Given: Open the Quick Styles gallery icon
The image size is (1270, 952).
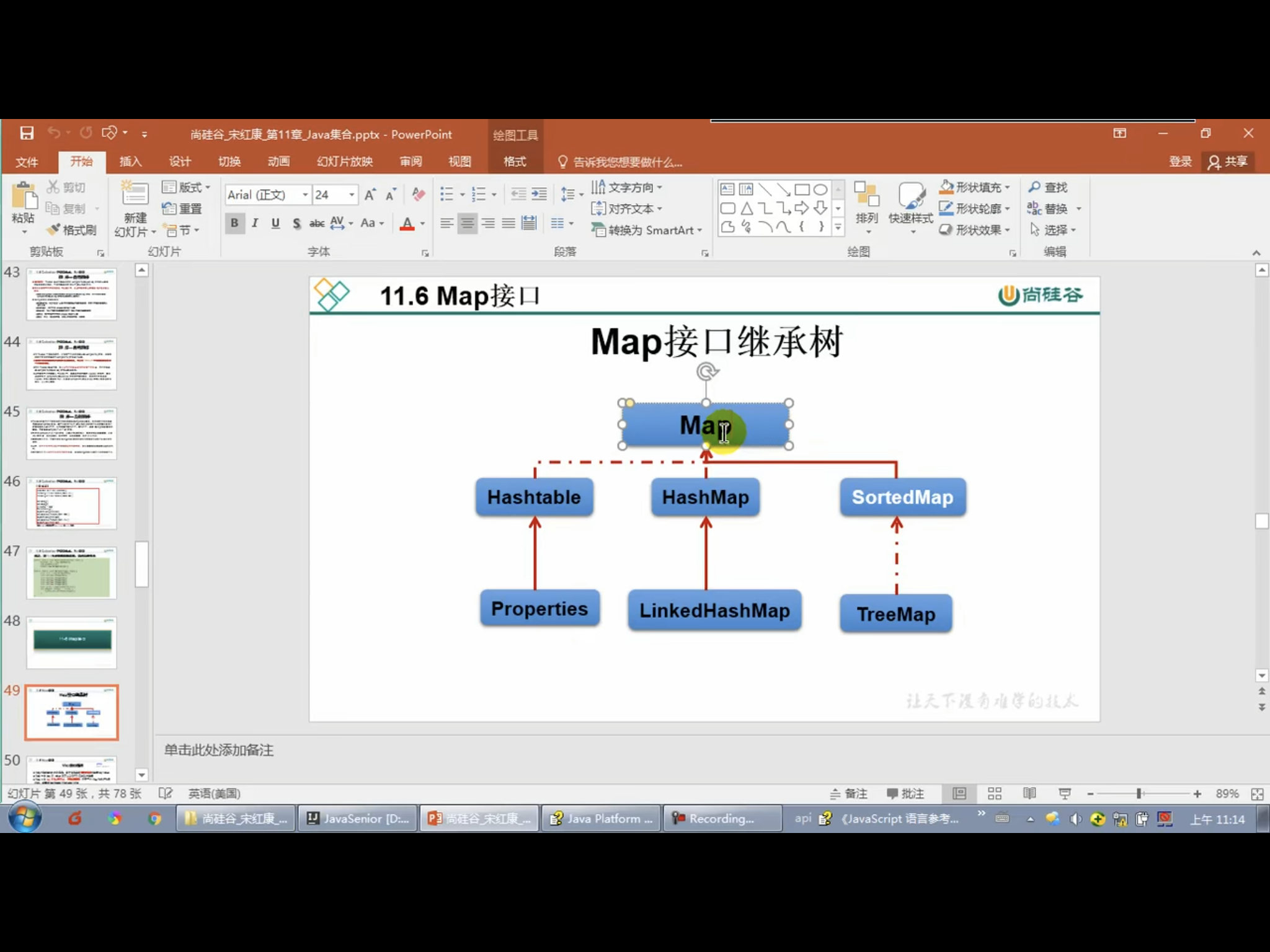Looking at the screenshot, I should pos(910,195).
